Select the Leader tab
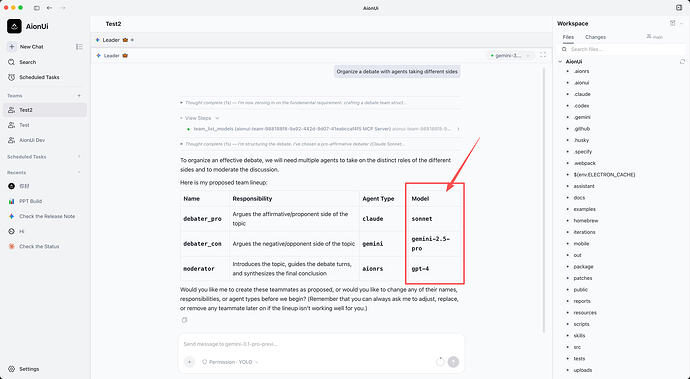The height and width of the screenshot is (379, 690). tap(111, 40)
